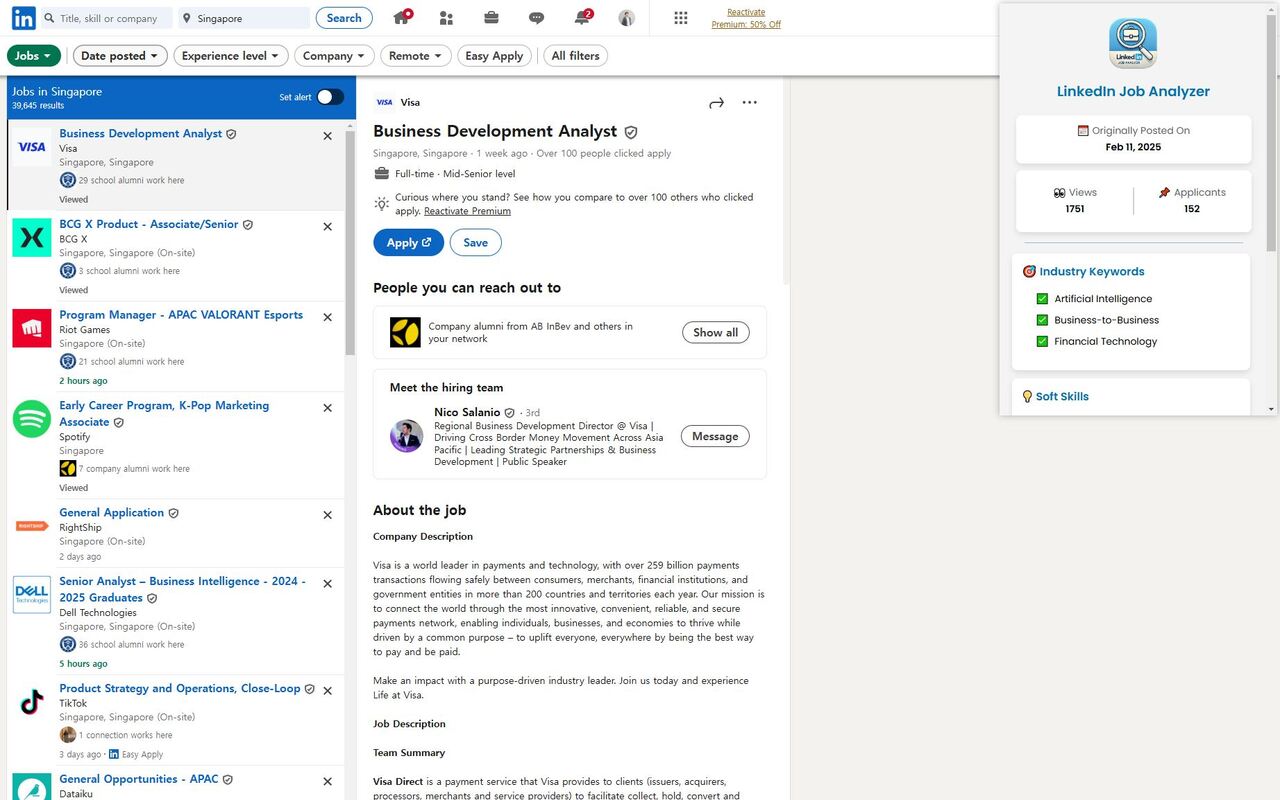
Task: Save the Business Development Analyst job
Action: tap(476, 242)
